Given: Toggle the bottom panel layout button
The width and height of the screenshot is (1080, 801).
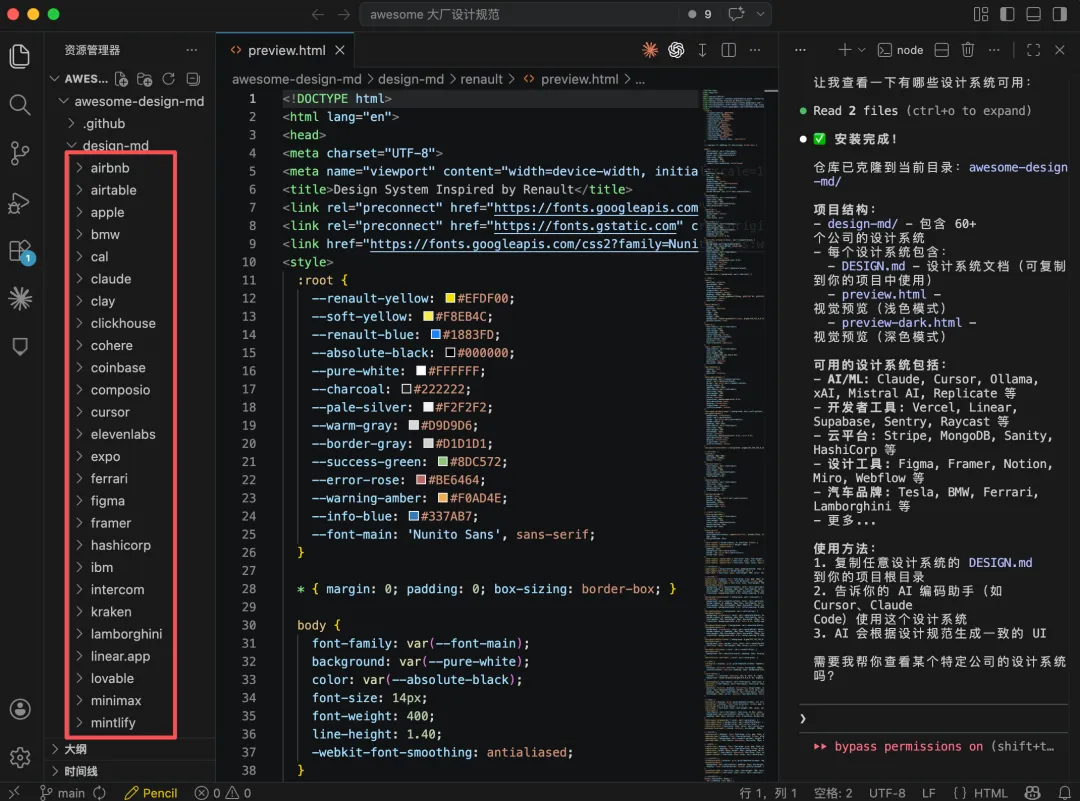Looking at the screenshot, I should point(1033,14).
